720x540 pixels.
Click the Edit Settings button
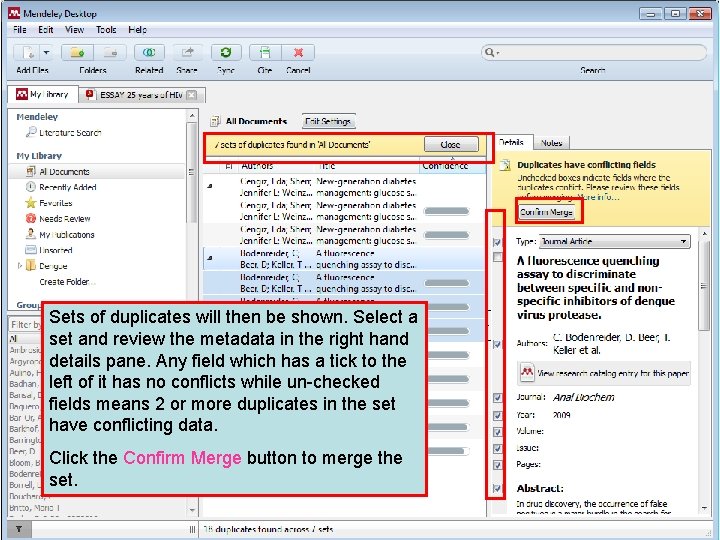[x=328, y=121]
